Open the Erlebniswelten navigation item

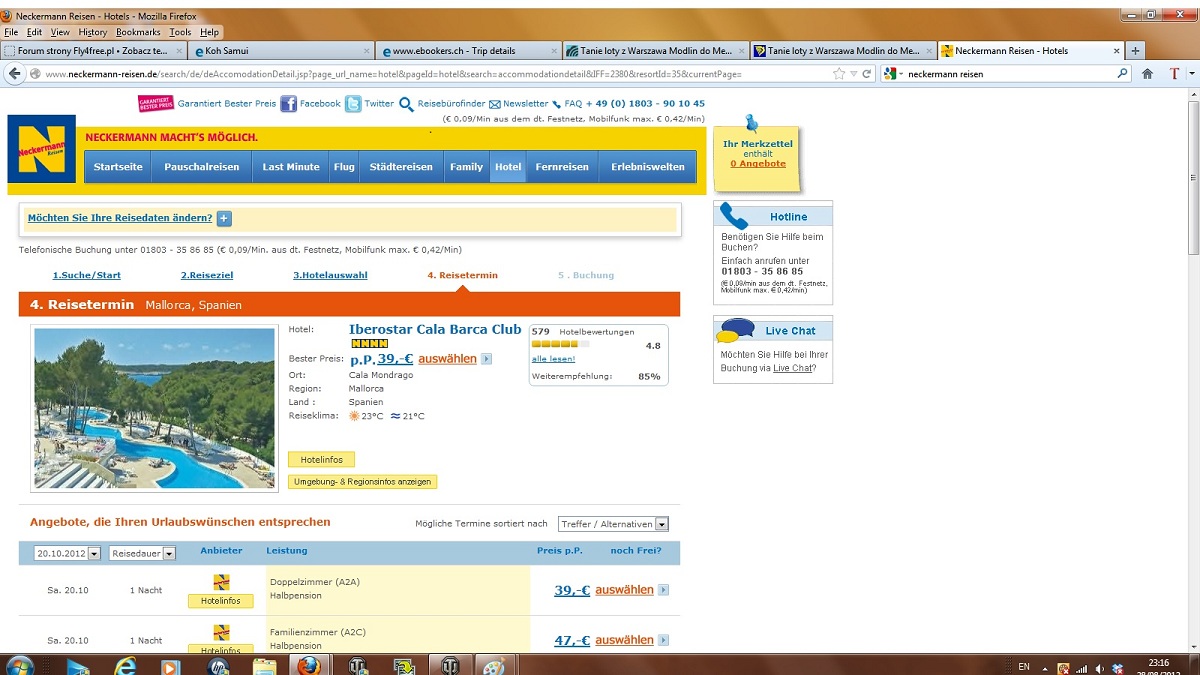click(x=648, y=167)
